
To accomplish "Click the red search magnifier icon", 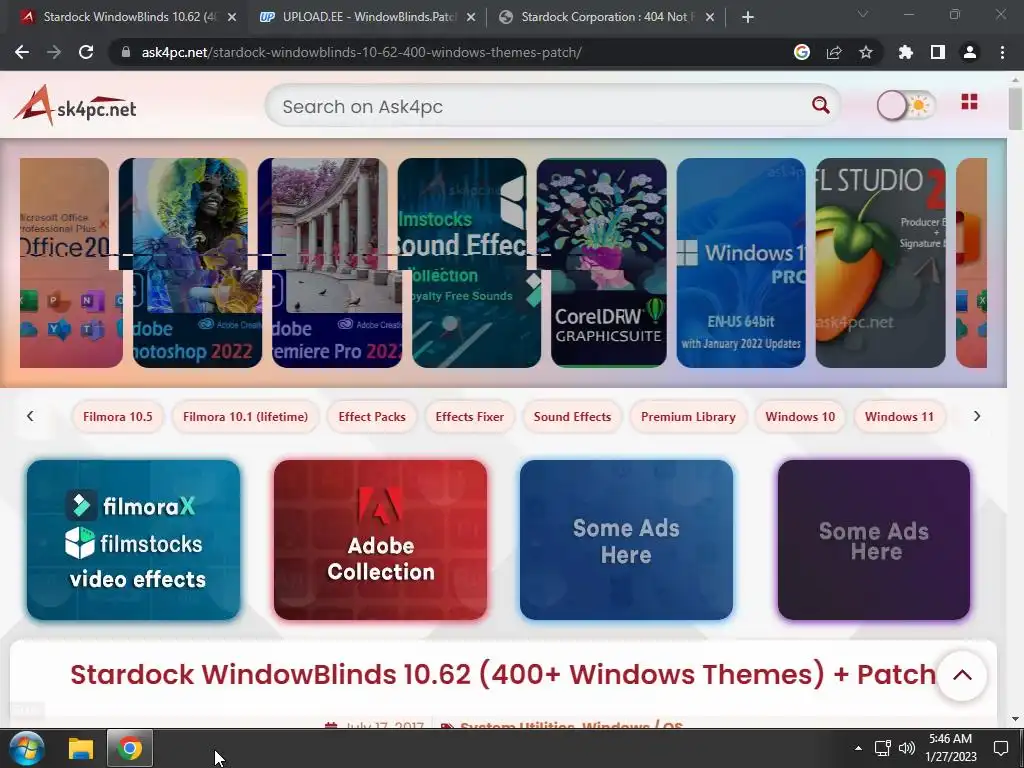I will point(821,104).
